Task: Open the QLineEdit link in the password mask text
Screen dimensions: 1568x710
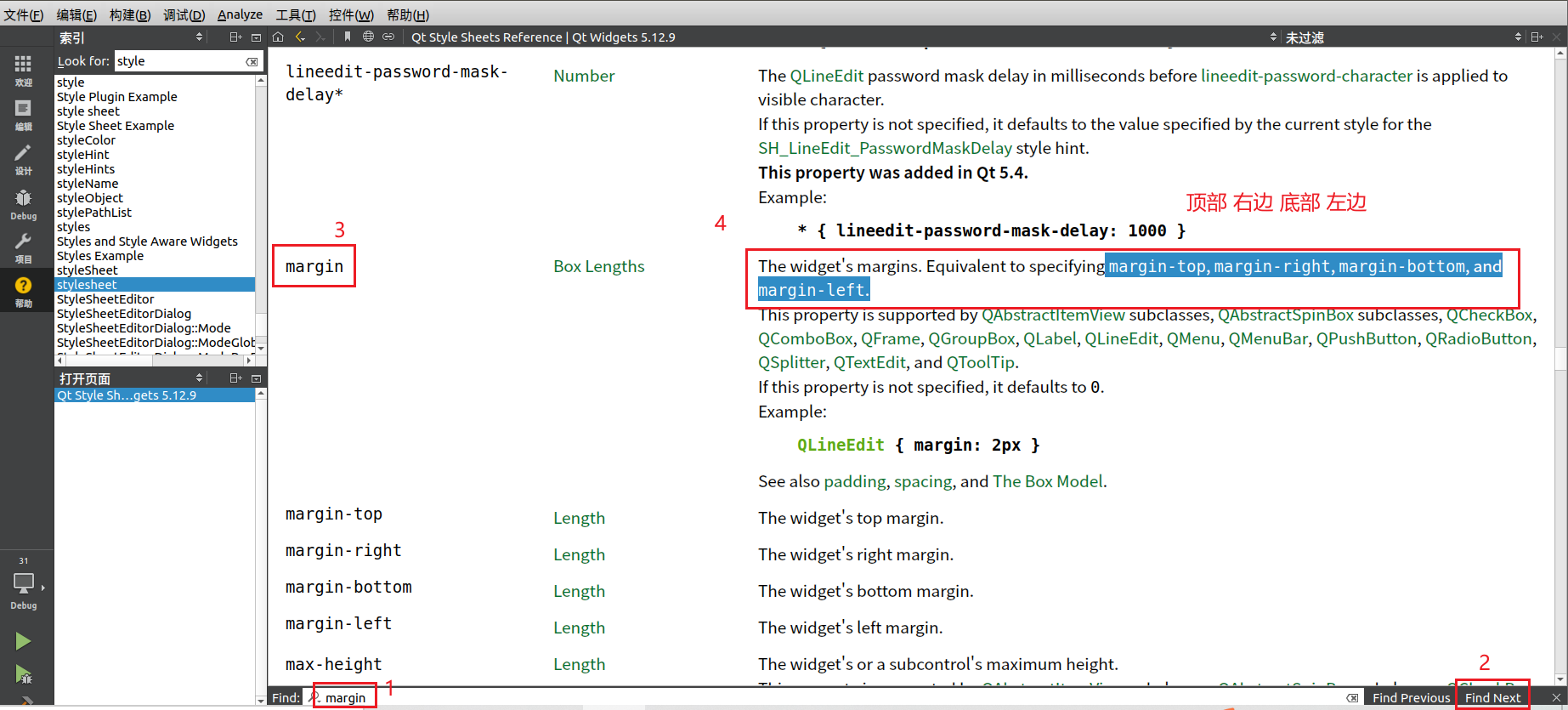Action: (x=827, y=76)
